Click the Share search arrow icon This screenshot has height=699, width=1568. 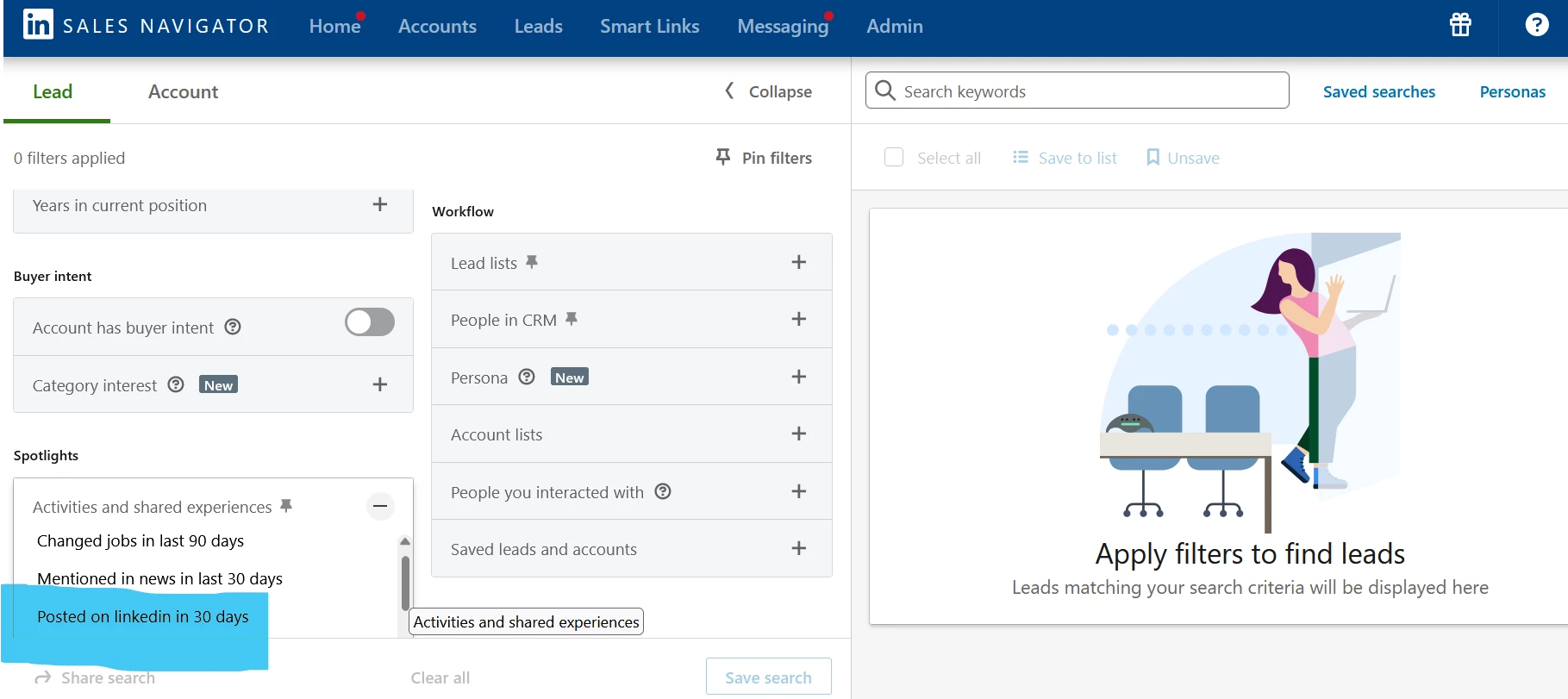click(43, 678)
